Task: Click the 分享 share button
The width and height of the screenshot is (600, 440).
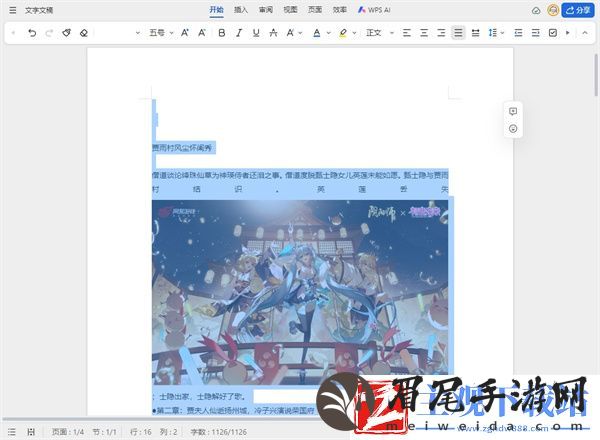Action: [x=580, y=10]
